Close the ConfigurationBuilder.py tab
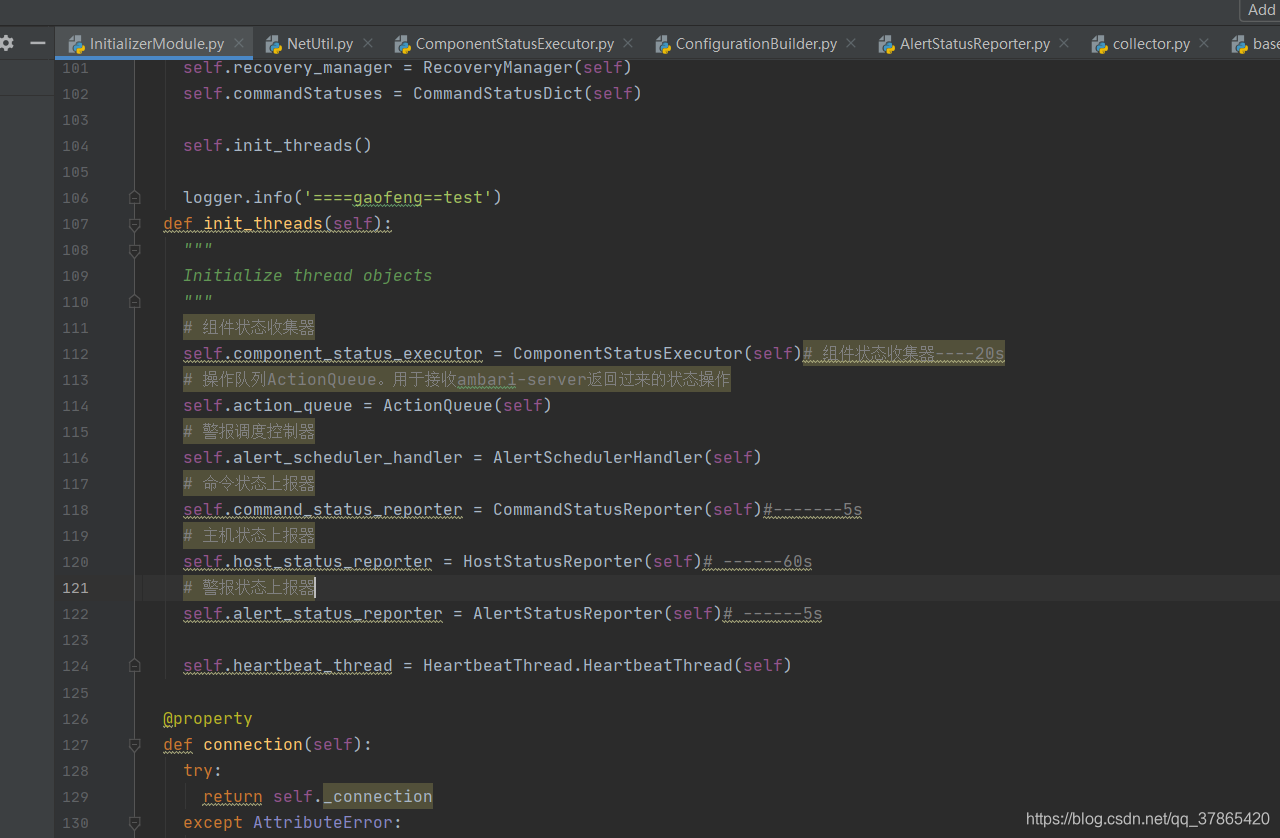Image resolution: width=1280 pixels, height=838 pixels. (x=851, y=44)
